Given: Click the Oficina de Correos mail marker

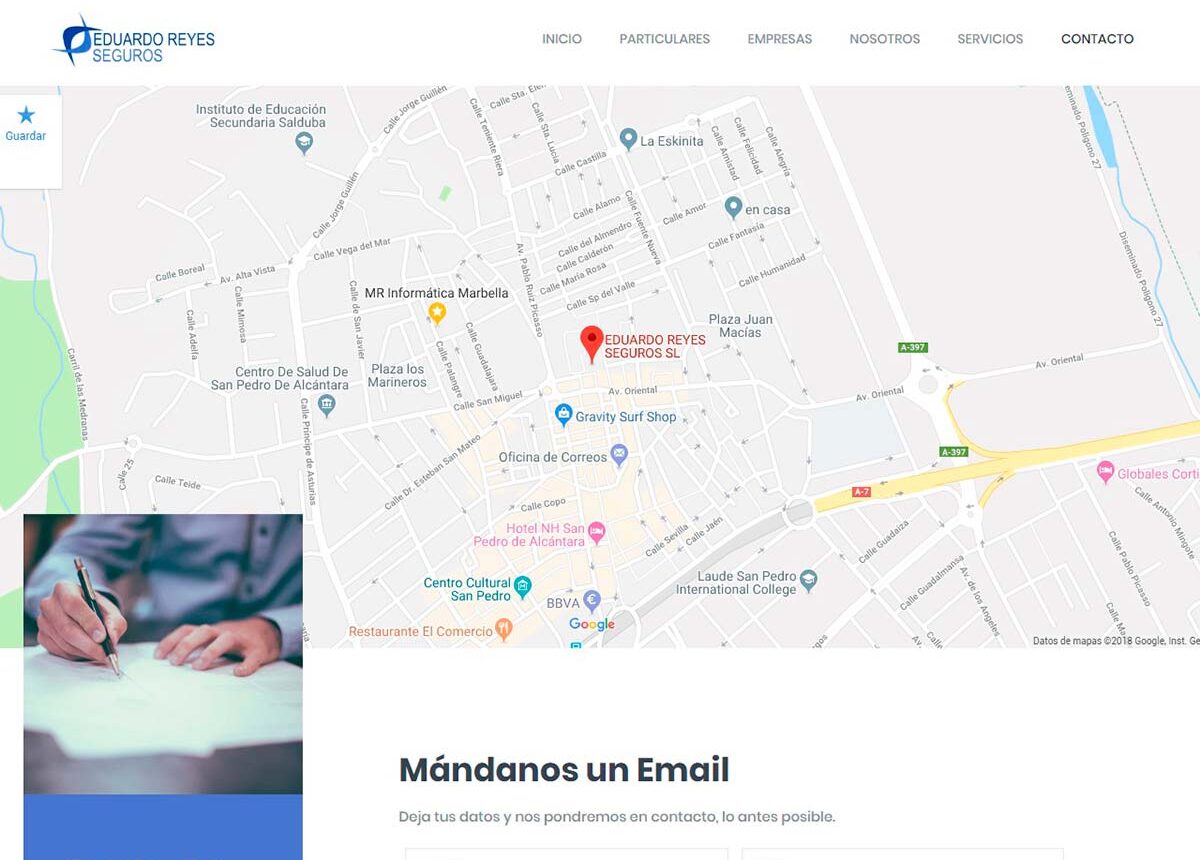Looking at the screenshot, I should click(x=619, y=455).
